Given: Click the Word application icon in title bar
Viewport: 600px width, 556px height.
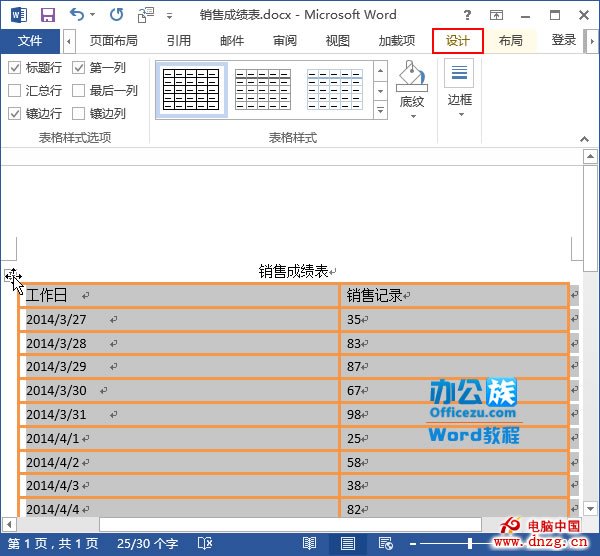Looking at the screenshot, I should (18, 15).
